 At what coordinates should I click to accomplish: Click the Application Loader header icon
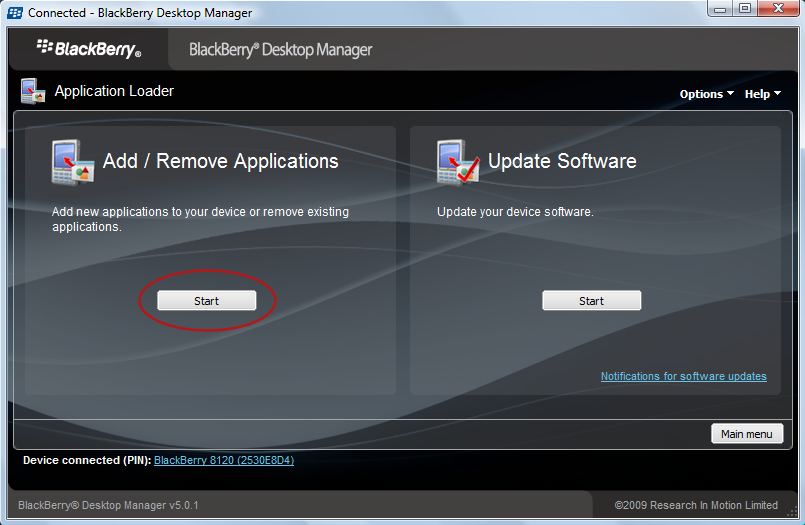pyautogui.click(x=33, y=91)
